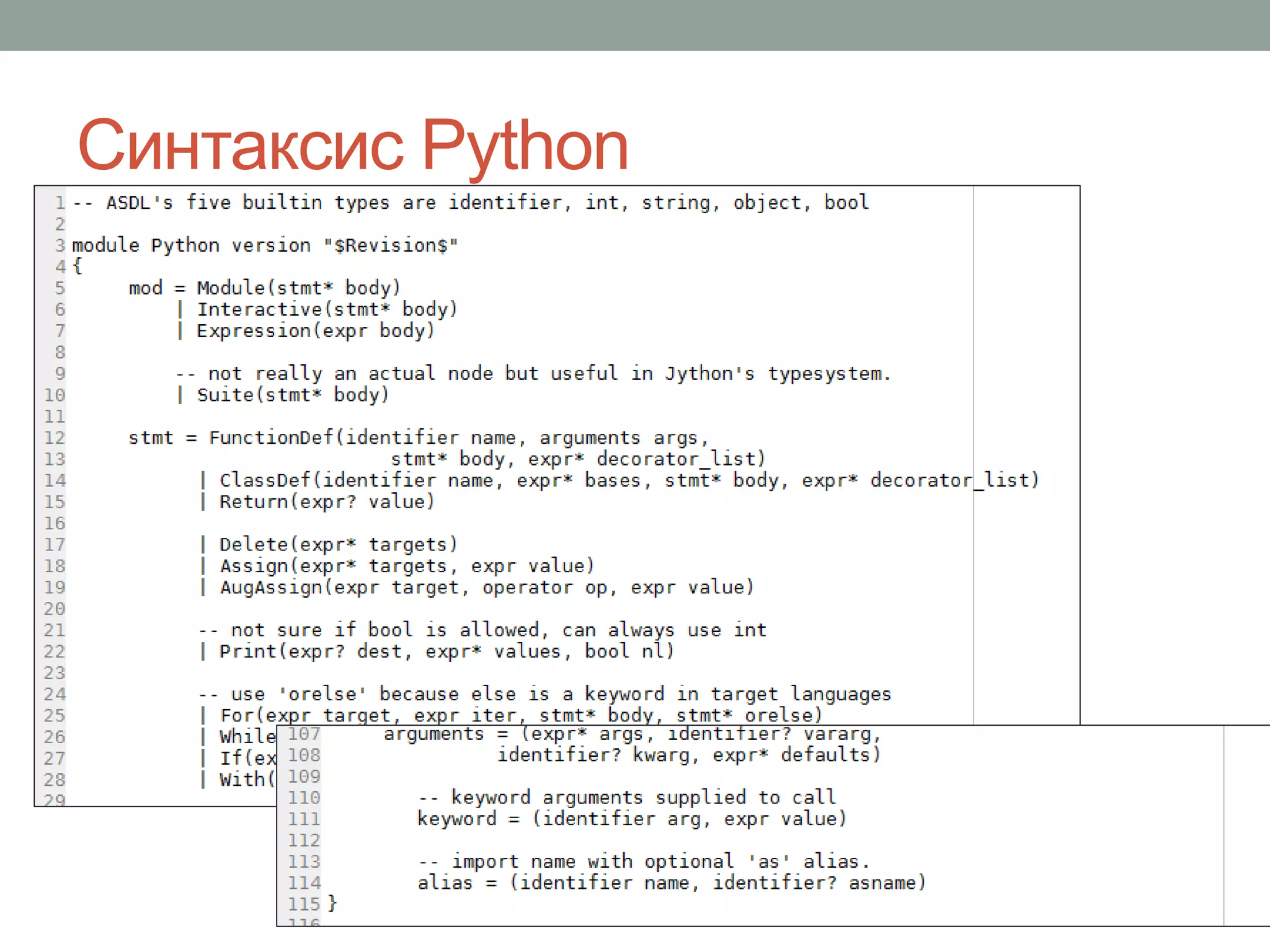Viewport: 1270px width, 952px height.
Task: Click the line '| Expression(expr body)'
Action: tap(306, 331)
